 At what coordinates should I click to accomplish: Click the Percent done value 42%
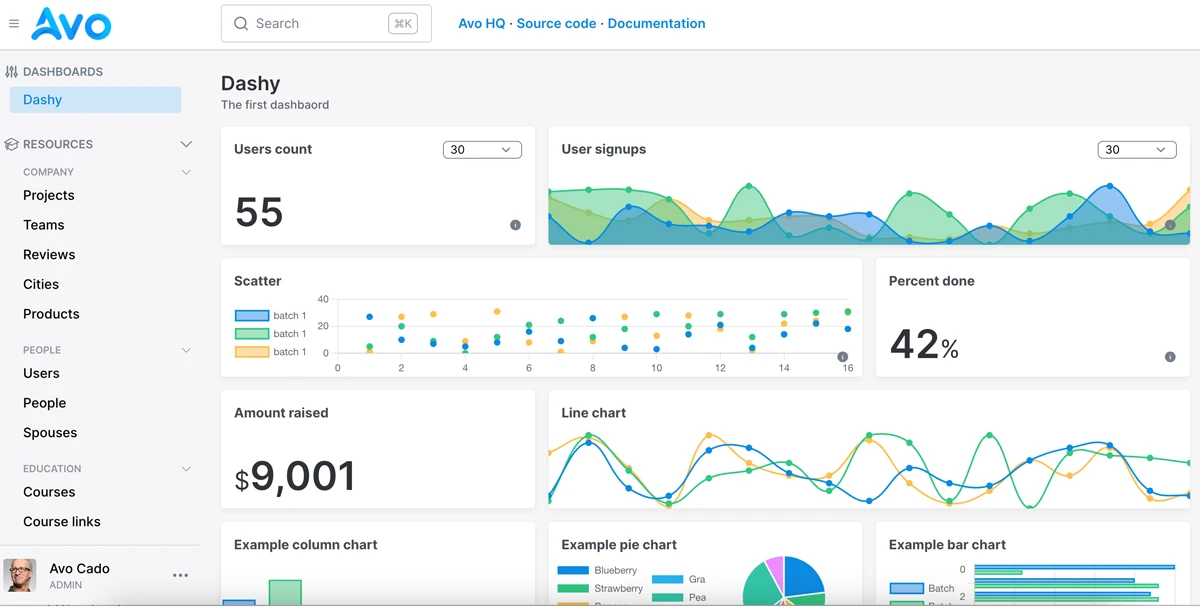point(924,345)
